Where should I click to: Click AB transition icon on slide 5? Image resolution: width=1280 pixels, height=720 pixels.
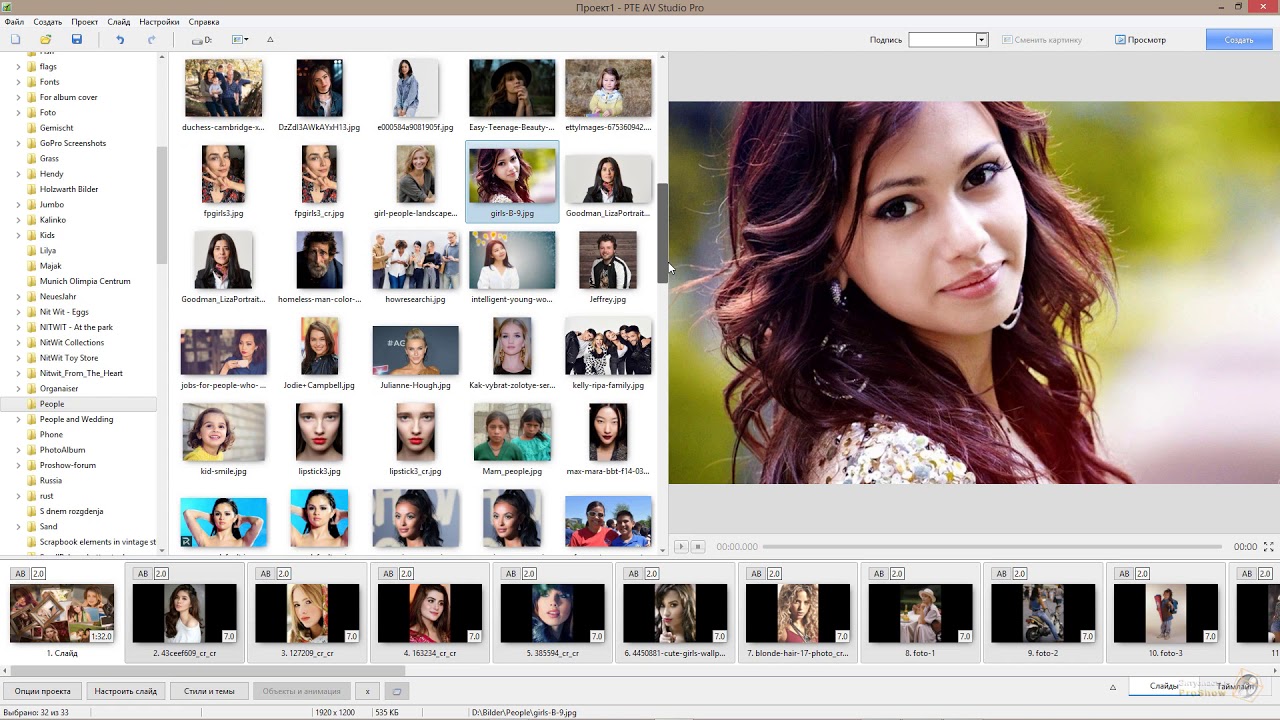511,574
